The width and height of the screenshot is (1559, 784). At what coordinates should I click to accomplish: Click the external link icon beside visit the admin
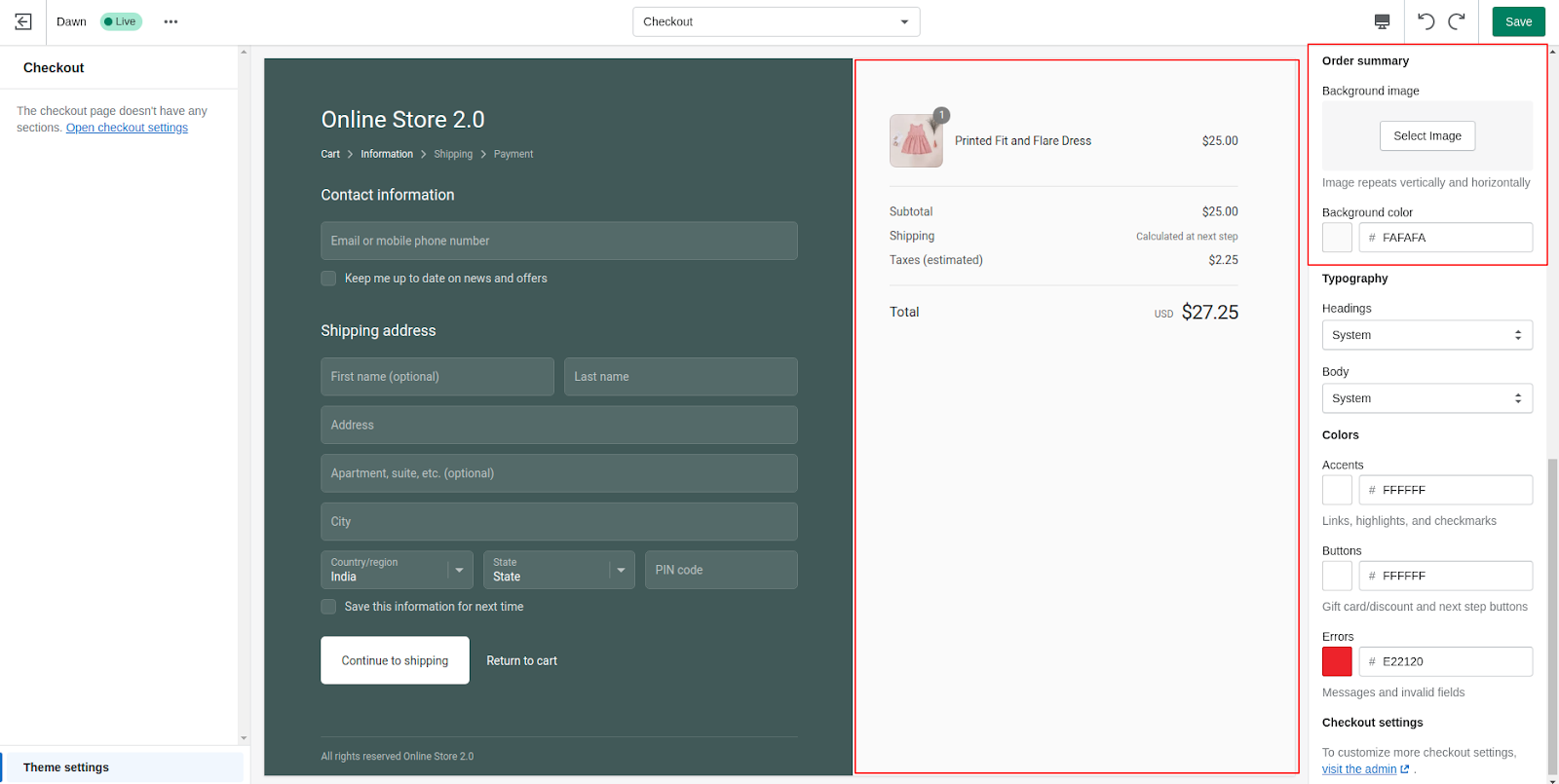pos(1405,769)
